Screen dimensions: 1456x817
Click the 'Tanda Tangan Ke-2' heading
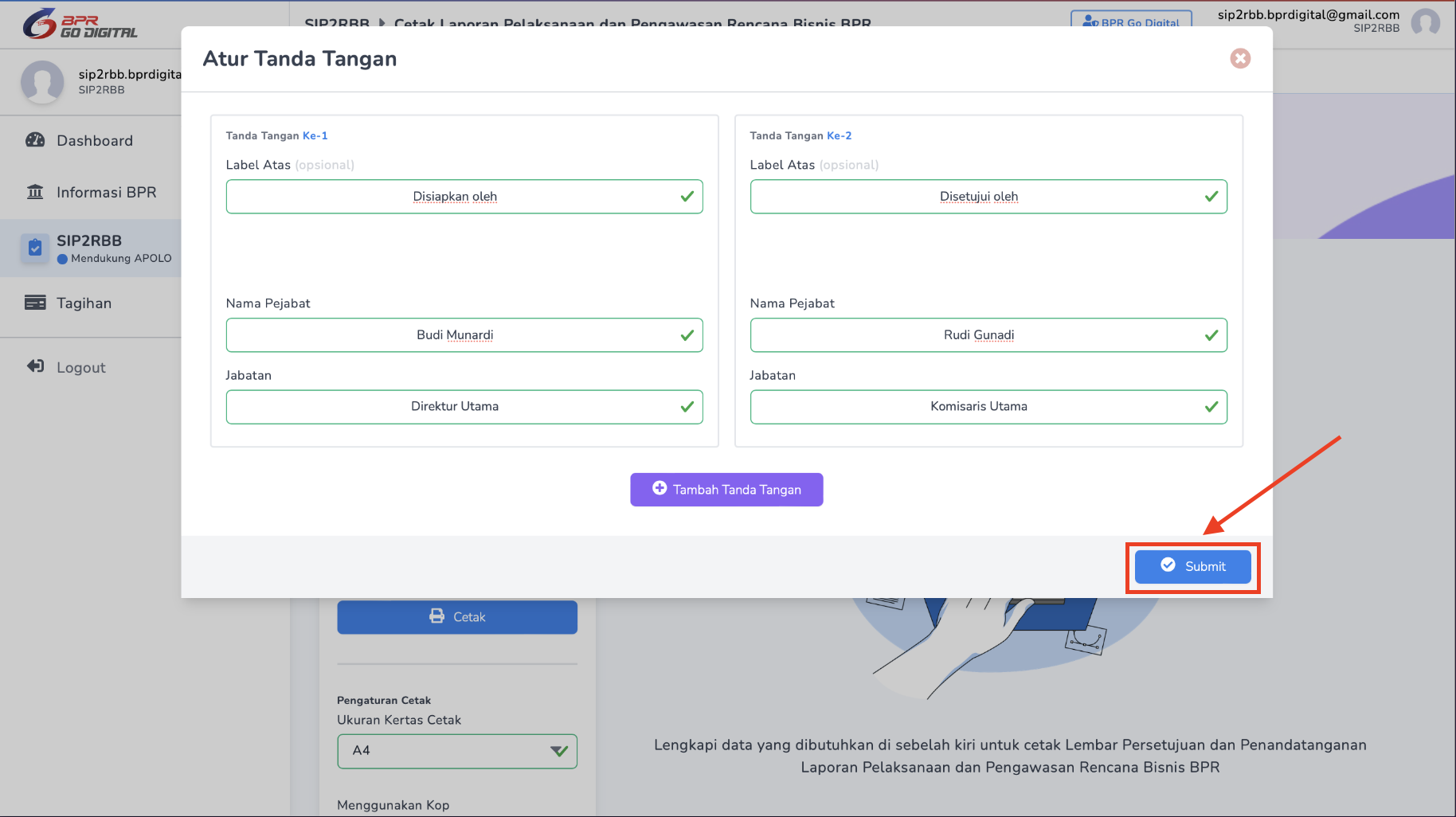coord(800,135)
